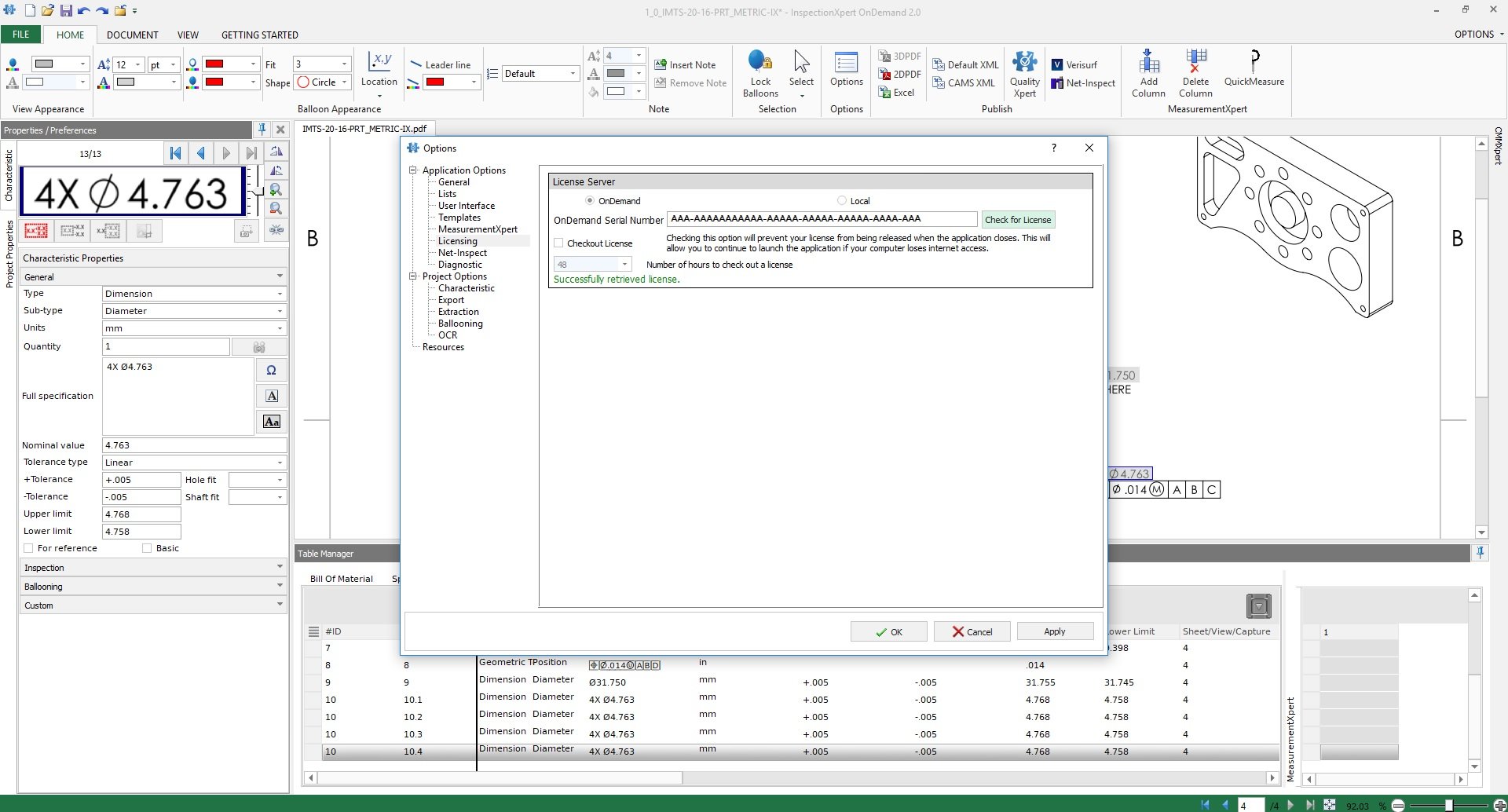Click the Insert Note icon
1508x812 pixels.
[x=659, y=64]
